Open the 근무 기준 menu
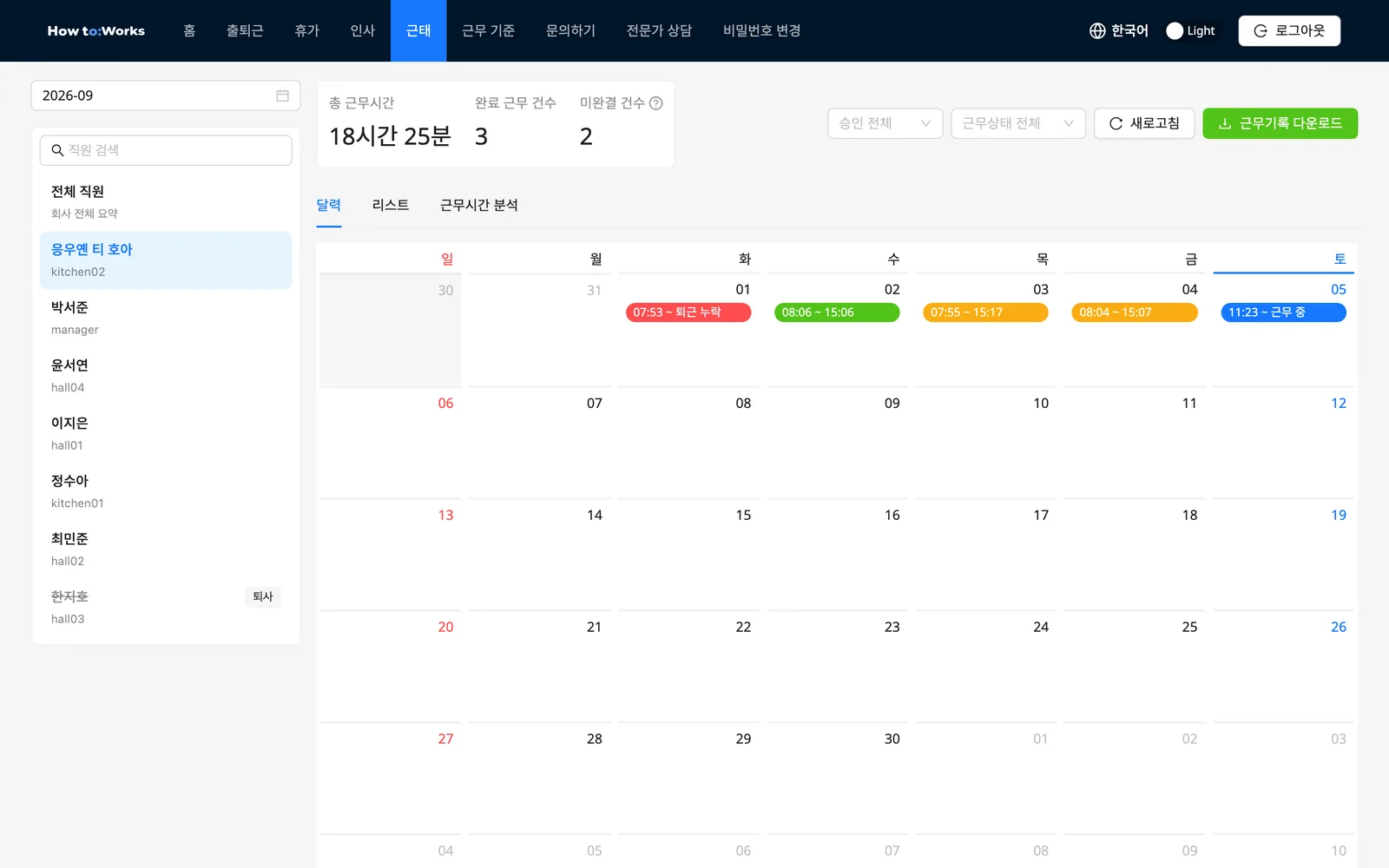1389x868 pixels. click(x=488, y=31)
